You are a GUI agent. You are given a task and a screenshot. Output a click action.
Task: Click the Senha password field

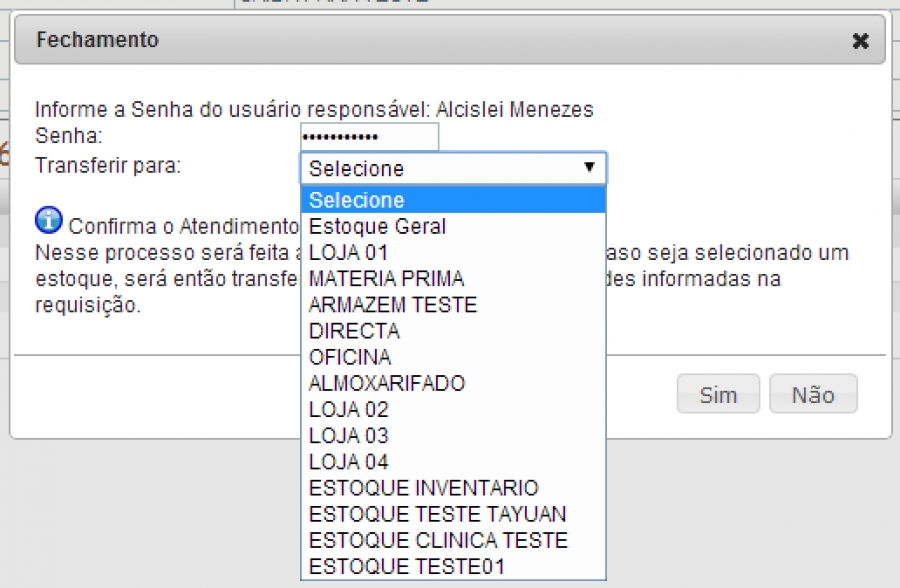pos(369,137)
